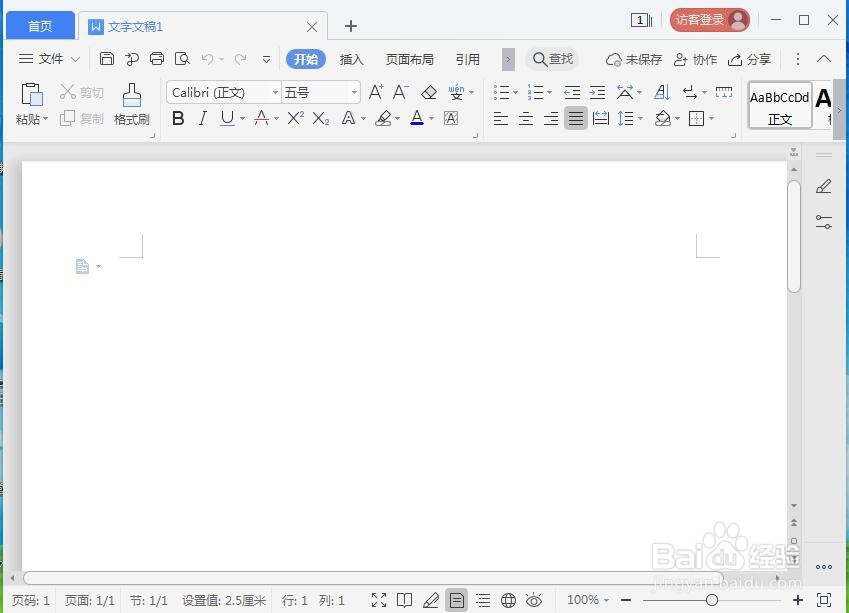Viewport: 849px width, 613px height.
Task: Click the 分享 share button
Action: pos(749,59)
